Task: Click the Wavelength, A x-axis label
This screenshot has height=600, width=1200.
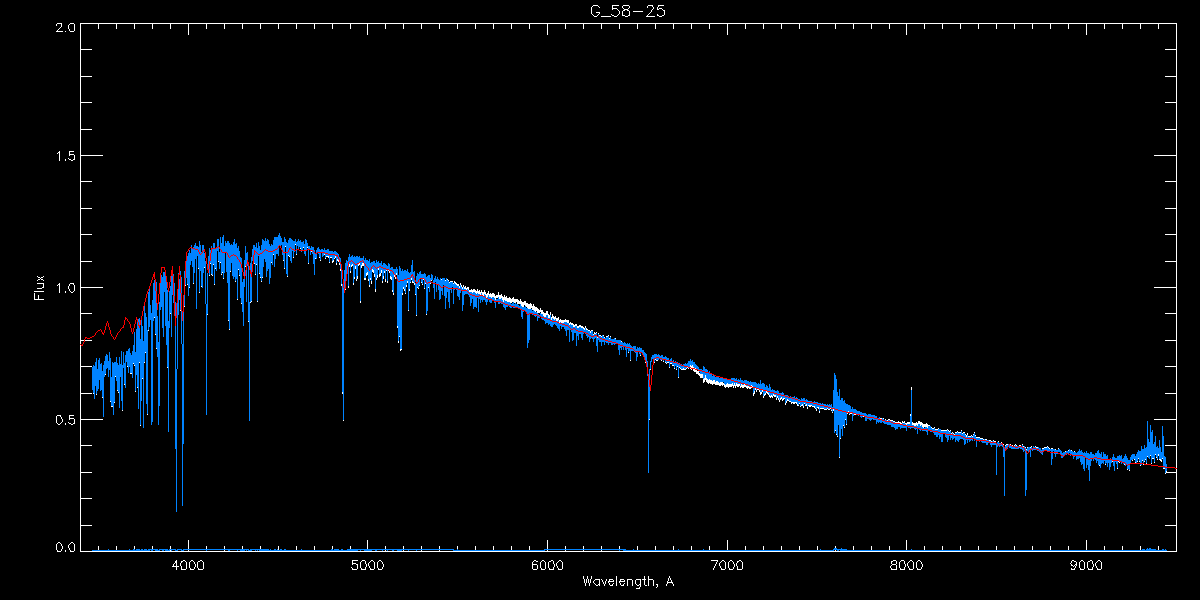Action: tap(627, 582)
